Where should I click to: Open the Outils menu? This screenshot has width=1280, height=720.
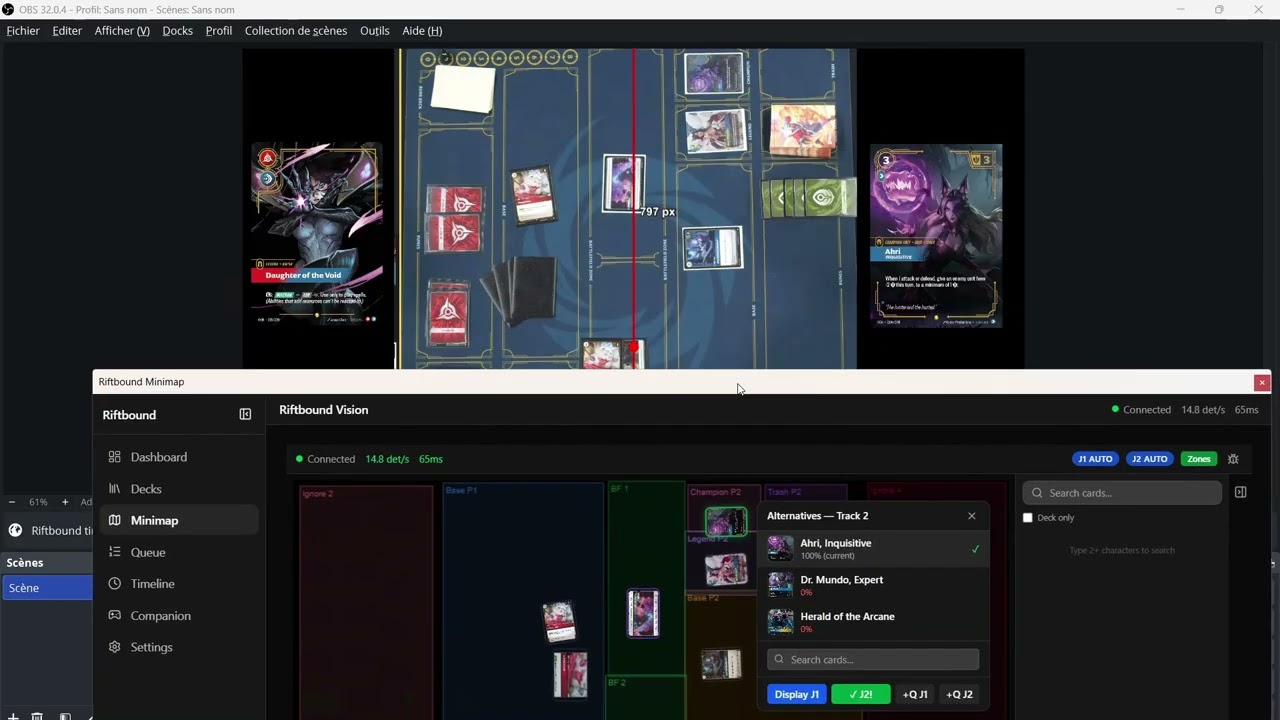coord(374,31)
